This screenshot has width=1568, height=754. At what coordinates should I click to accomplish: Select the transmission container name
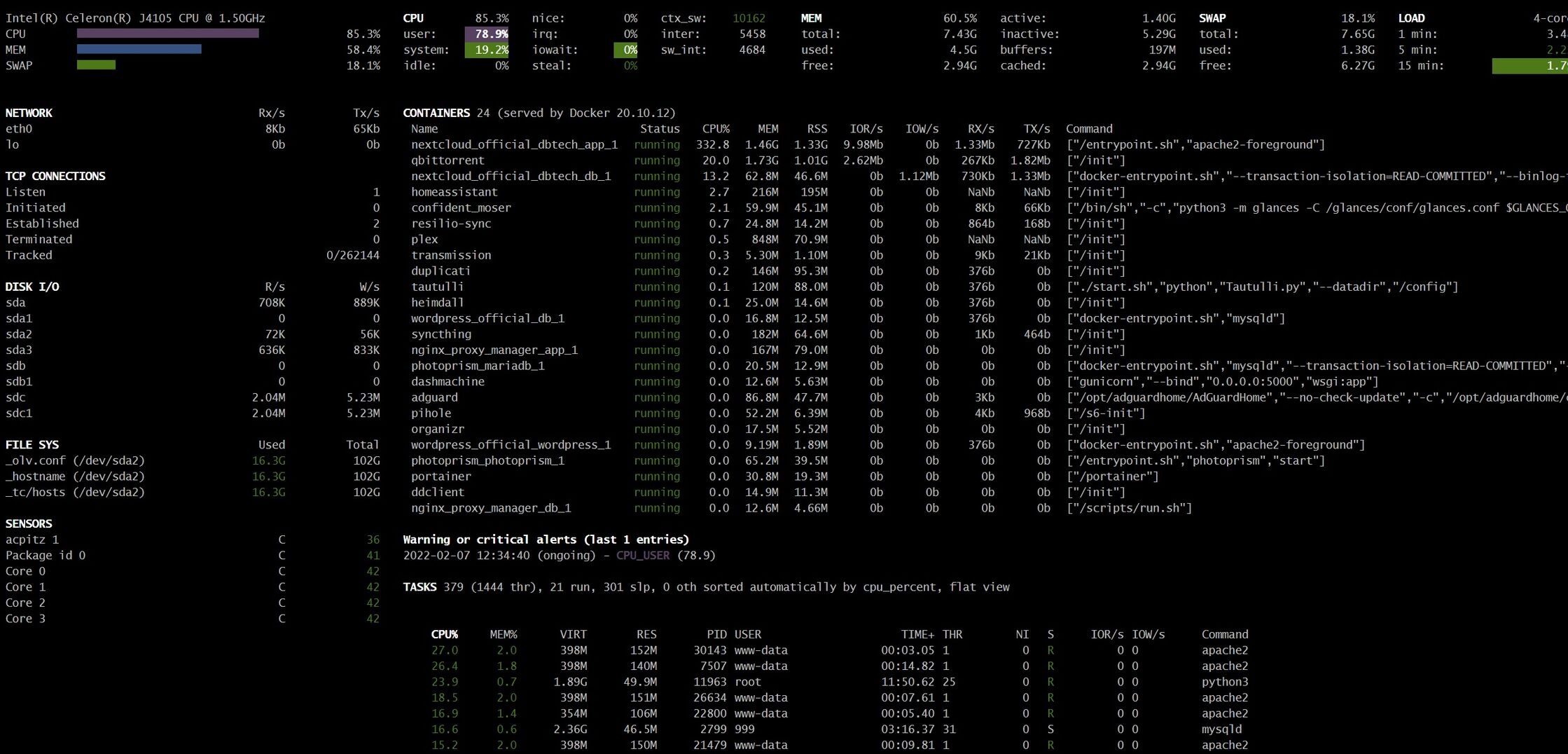coord(451,255)
